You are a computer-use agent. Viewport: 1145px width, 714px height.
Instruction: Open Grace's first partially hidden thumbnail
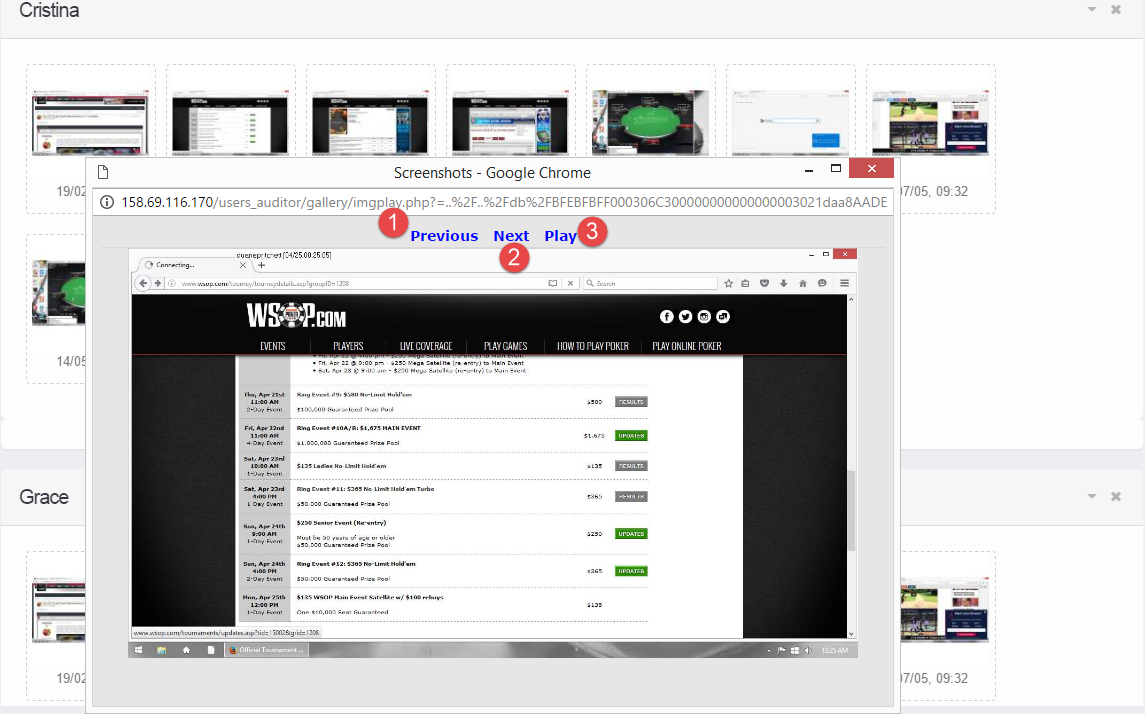(x=58, y=610)
